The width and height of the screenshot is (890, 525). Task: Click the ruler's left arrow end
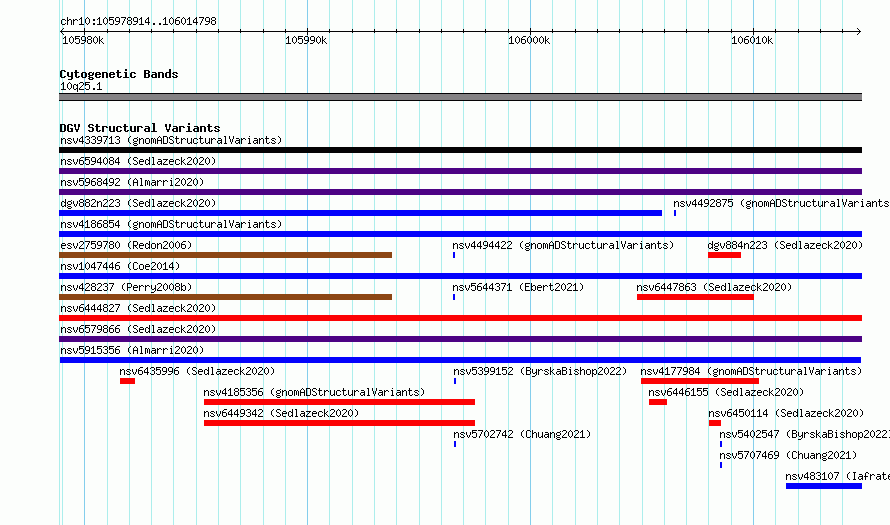click(x=62, y=32)
